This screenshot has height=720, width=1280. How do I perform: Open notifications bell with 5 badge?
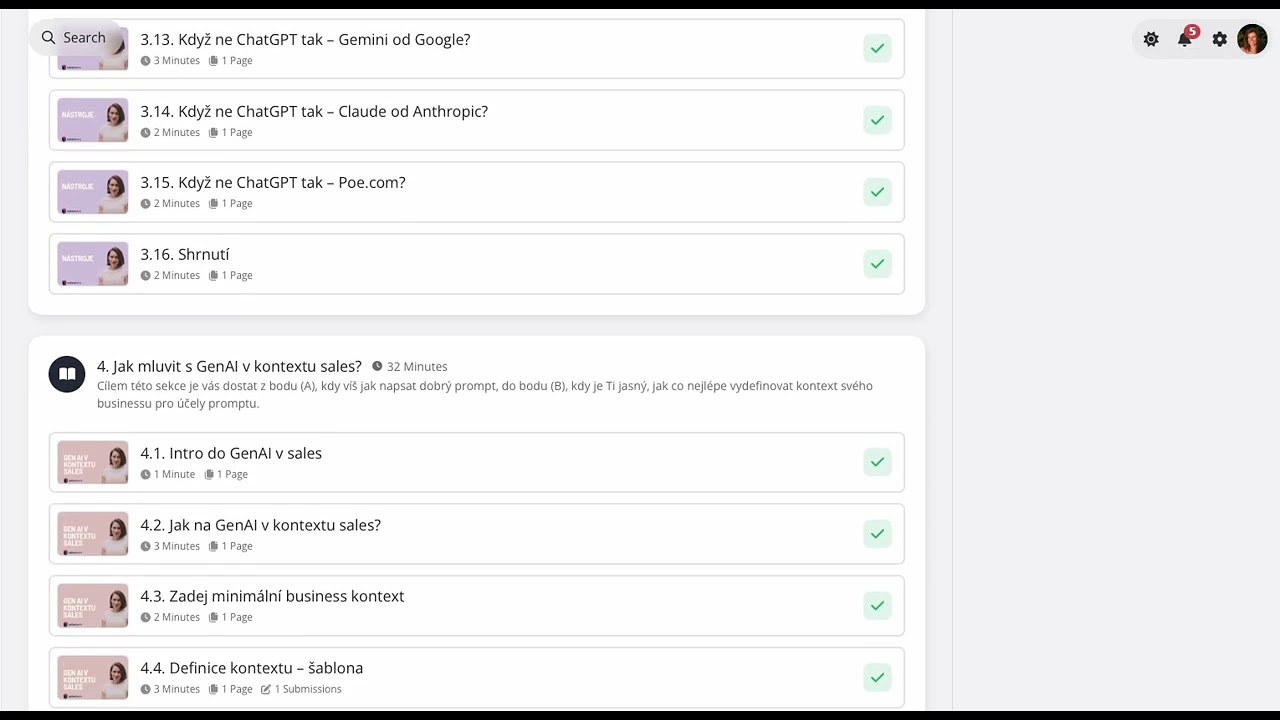(x=1186, y=37)
